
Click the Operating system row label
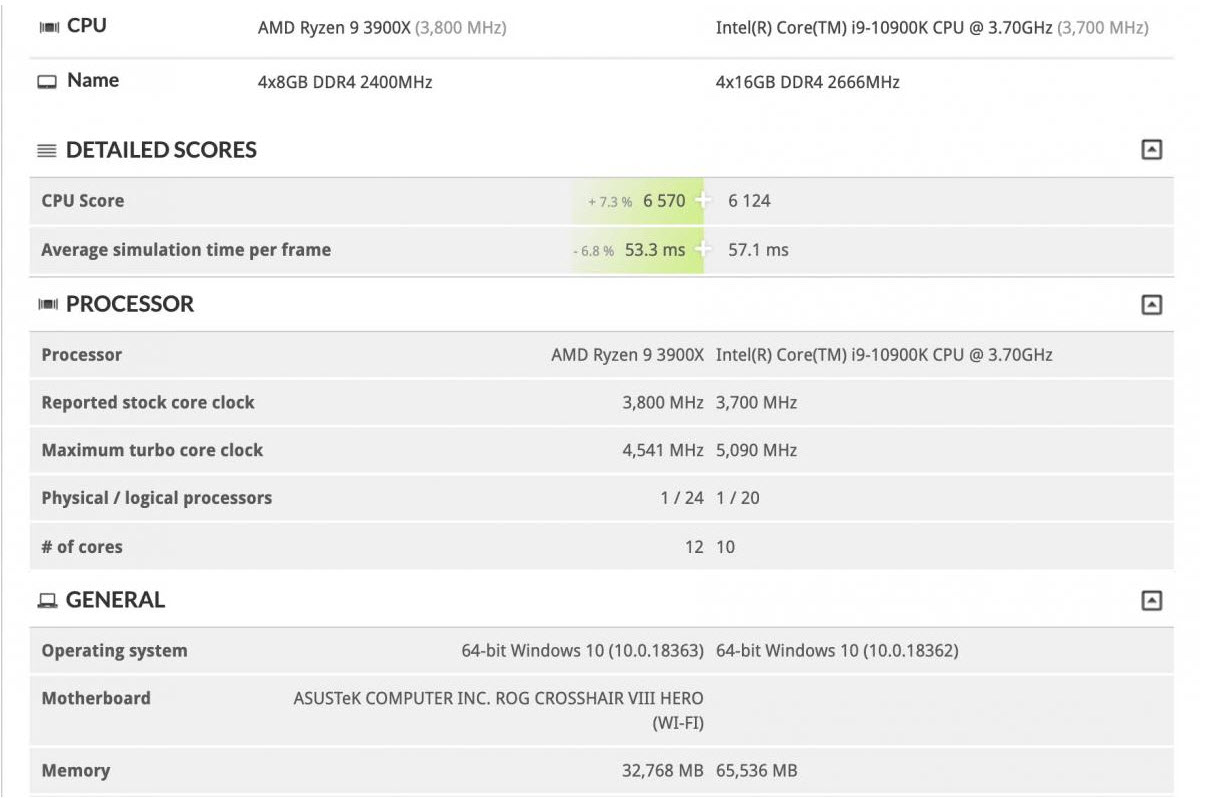114,651
